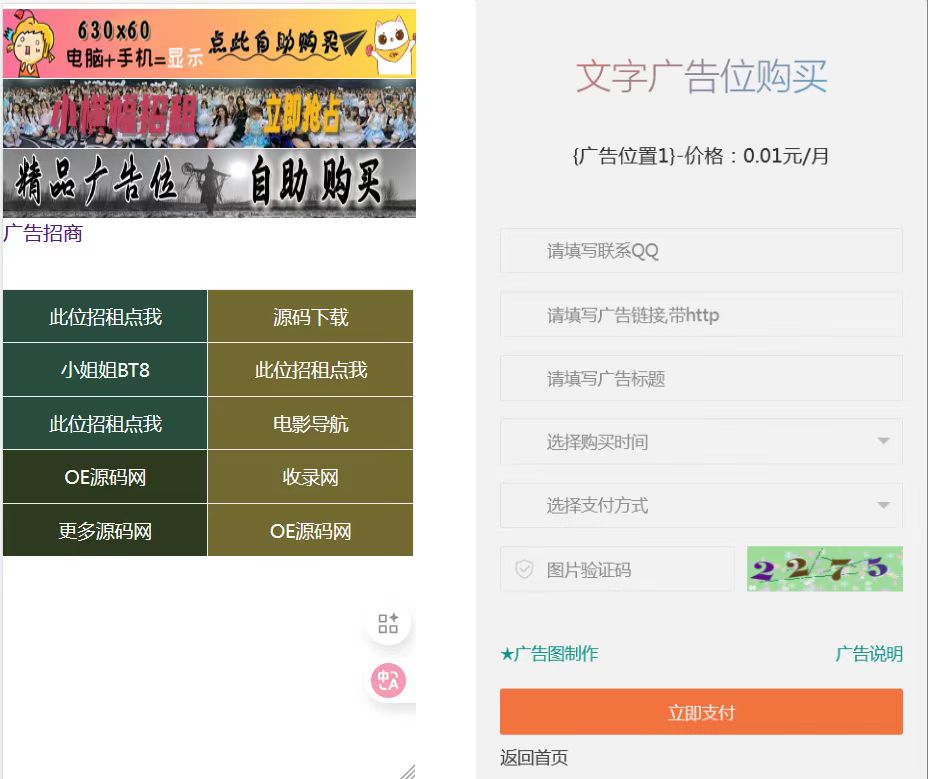Image resolution: width=948 pixels, height=779 pixels.
Task: Click the olive 此位招租点我 cell
Action: click(x=310, y=370)
